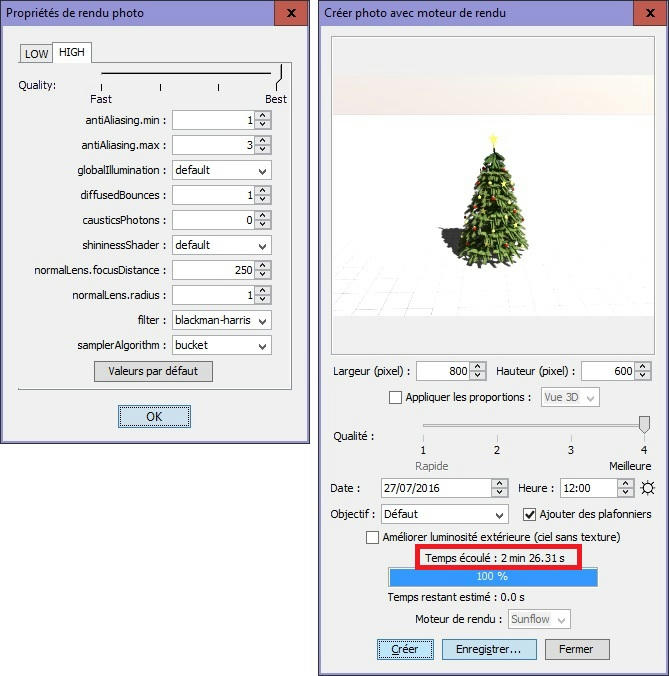The width and height of the screenshot is (669, 676).
Task: Click the Largeur (pixel) field showing 800
Action: pos(443,371)
